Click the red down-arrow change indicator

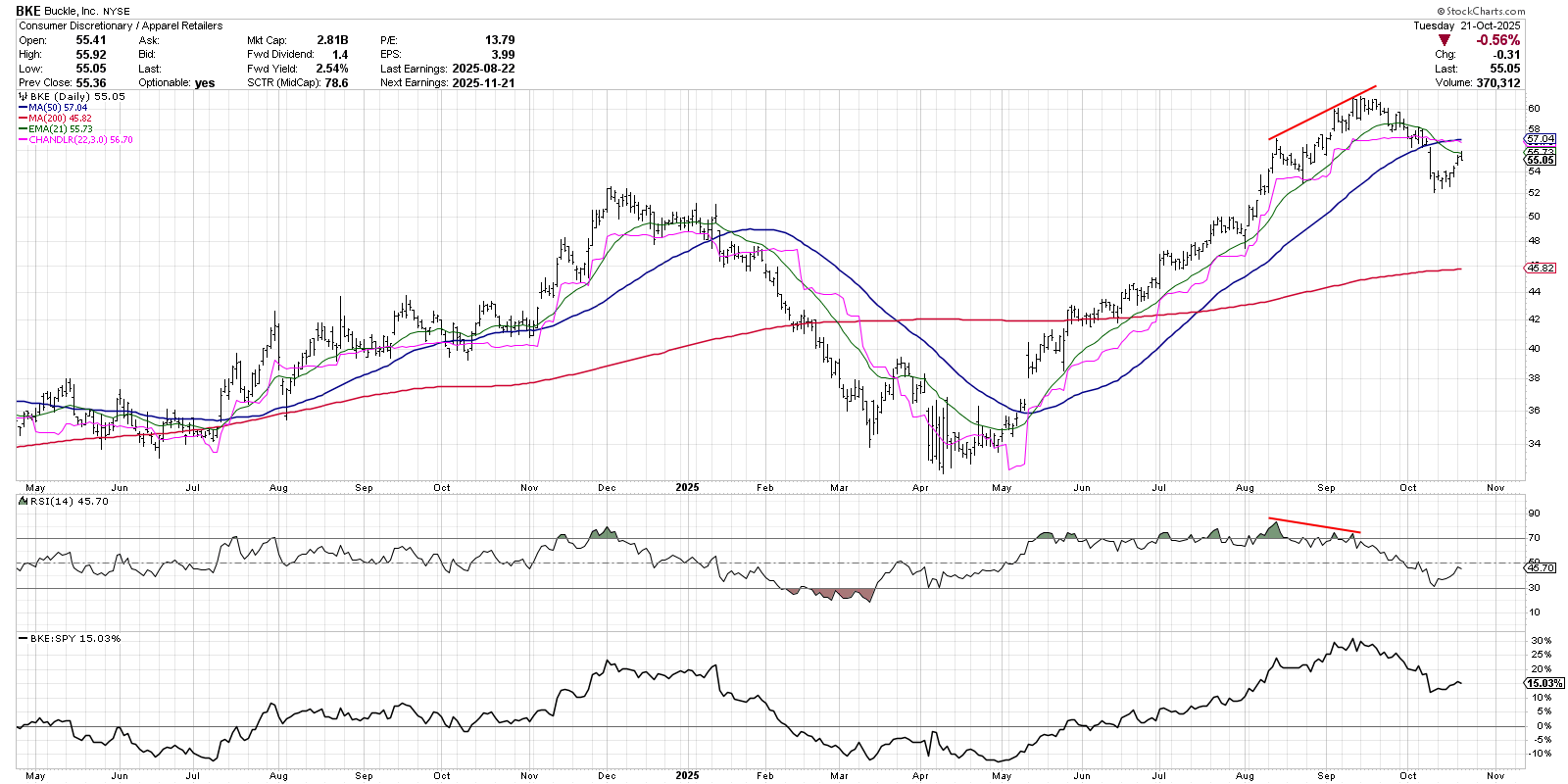1444,40
